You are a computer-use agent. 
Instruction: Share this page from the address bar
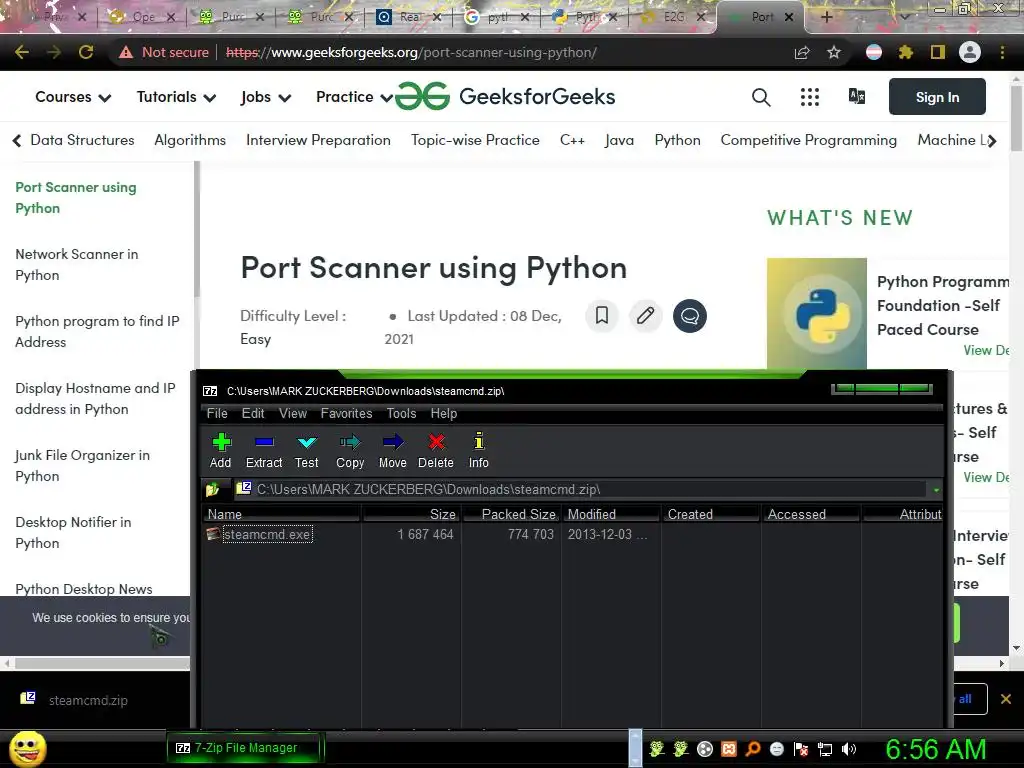coord(802,52)
